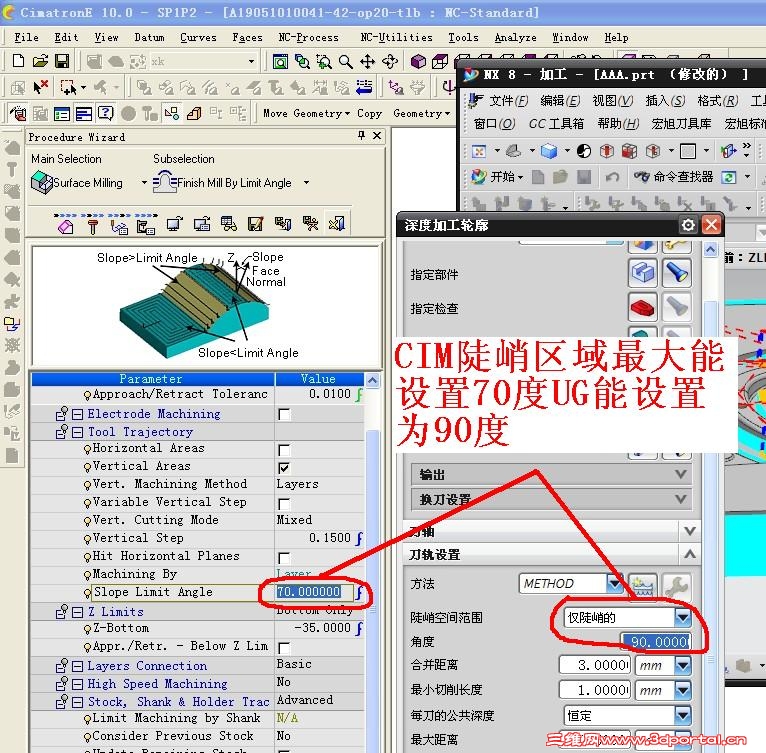Expand the 输出 section in NX dialog

[552, 474]
